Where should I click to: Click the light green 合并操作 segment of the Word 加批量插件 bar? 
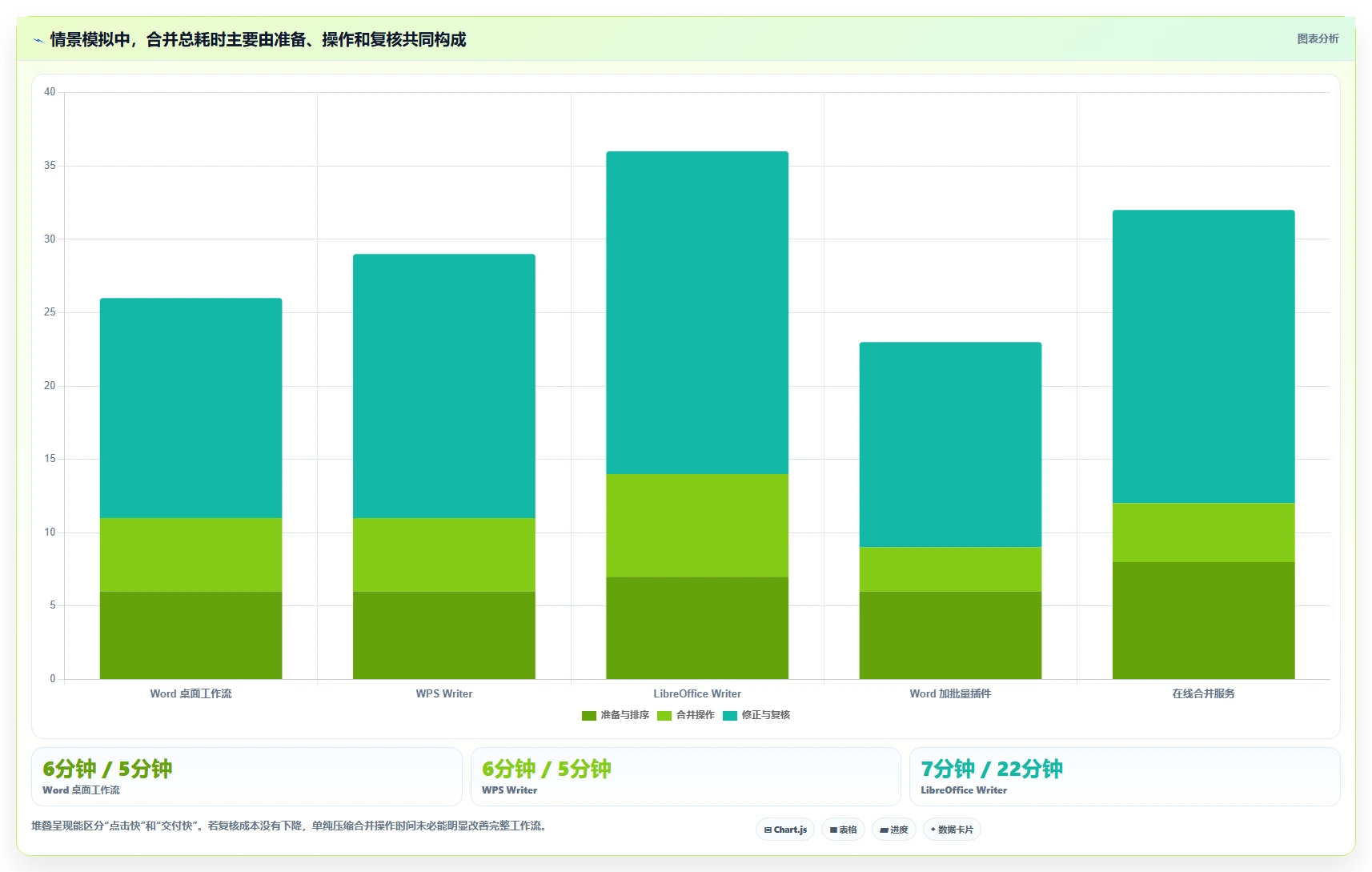click(950, 569)
